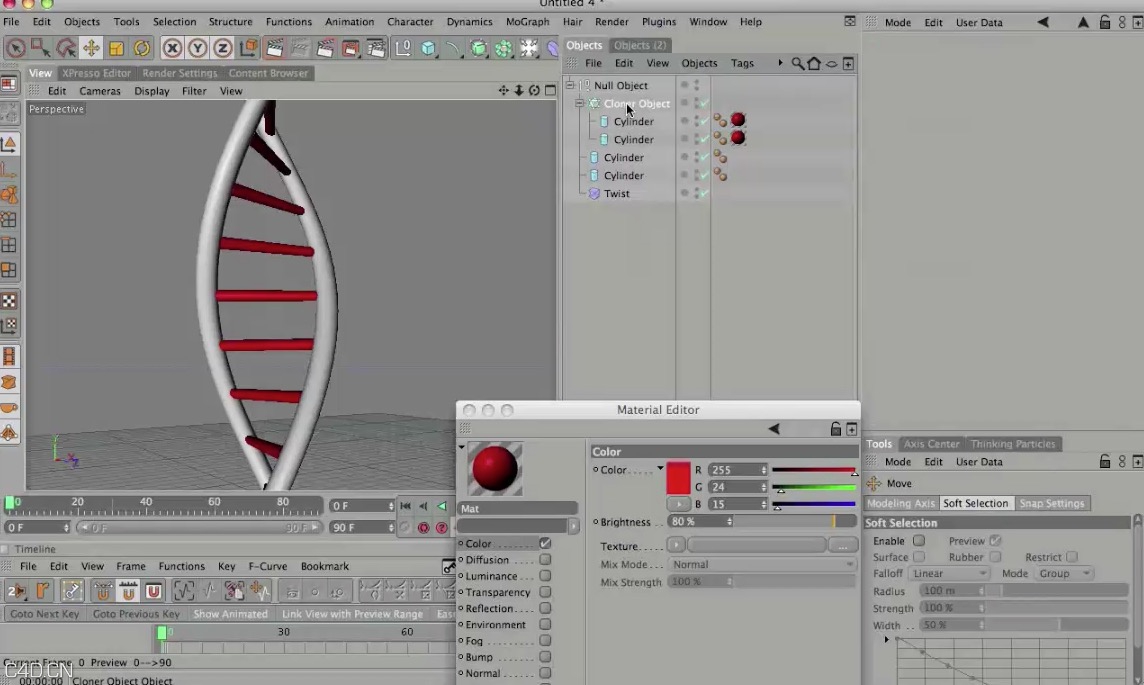1144x685 pixels.
Task: Open the search magnifier in the Objects panel
Action: [796, 63]
